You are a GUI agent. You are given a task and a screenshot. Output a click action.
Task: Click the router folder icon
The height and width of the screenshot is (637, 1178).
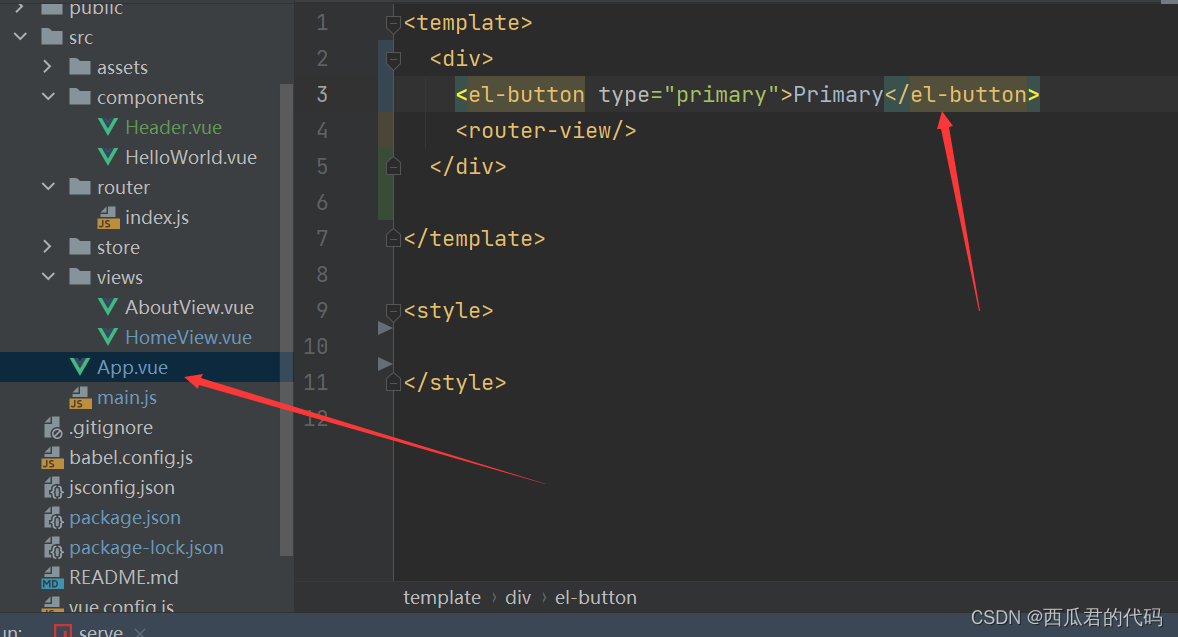click(80, 187)
